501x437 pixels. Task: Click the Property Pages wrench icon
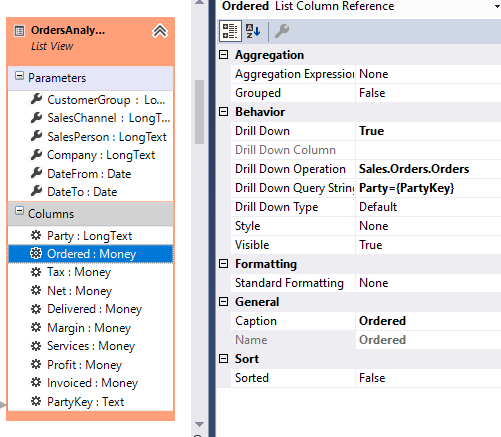click(x=282, y=31)
